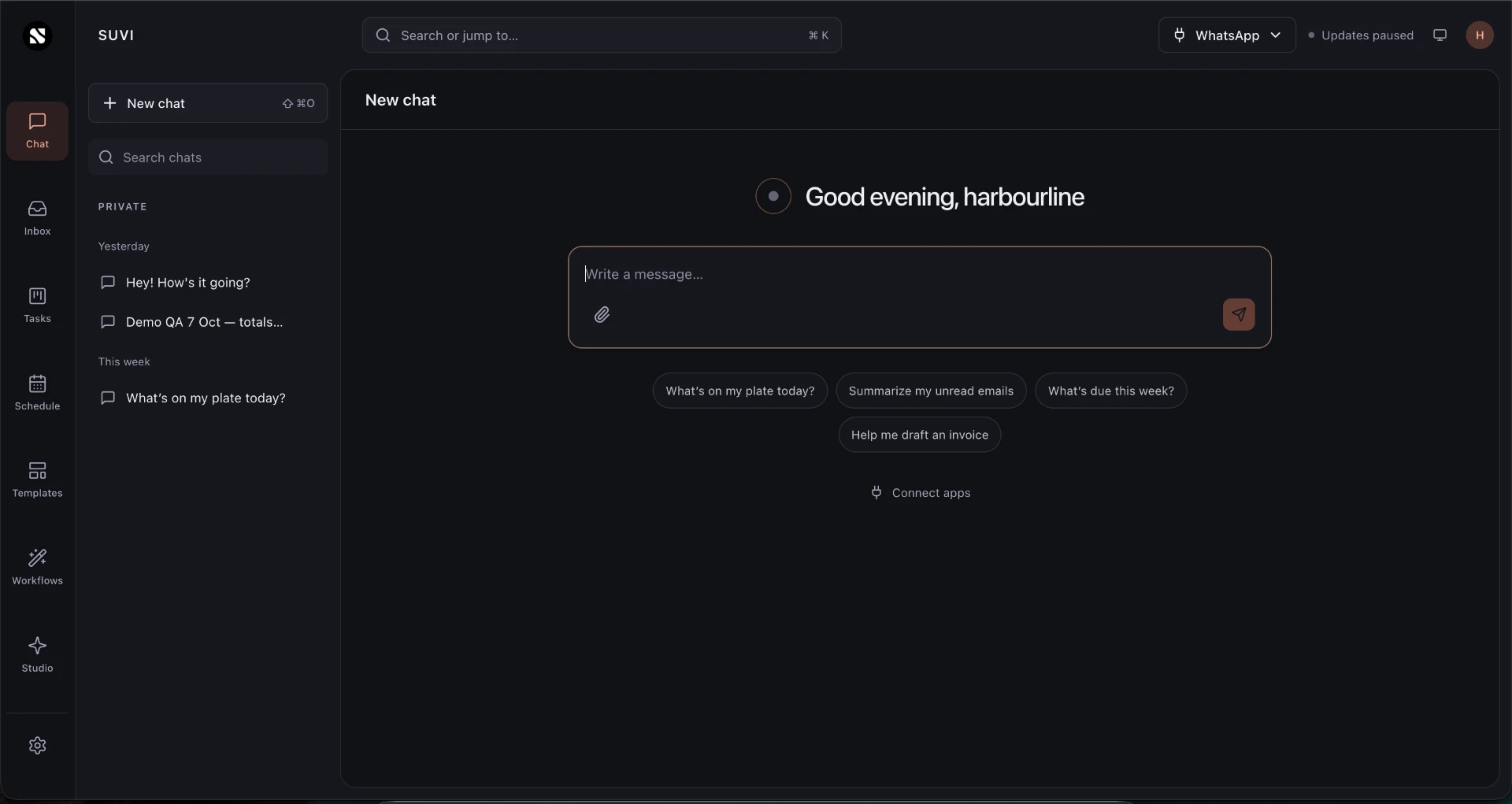Screen dimensions: 1512x804
Task: Choose the "What's on my plate today?" suggestion chip
Action: (x=740, y=391)
